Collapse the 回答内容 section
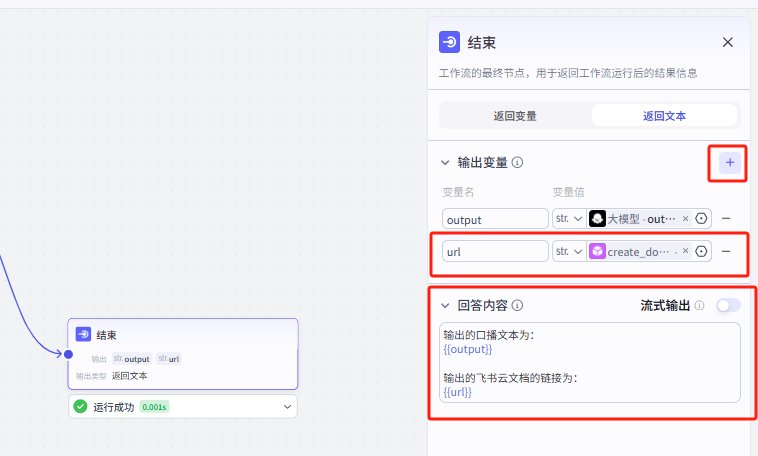Image resolution: width=758 pixels, height=456 pixels. tap(445, 305)
